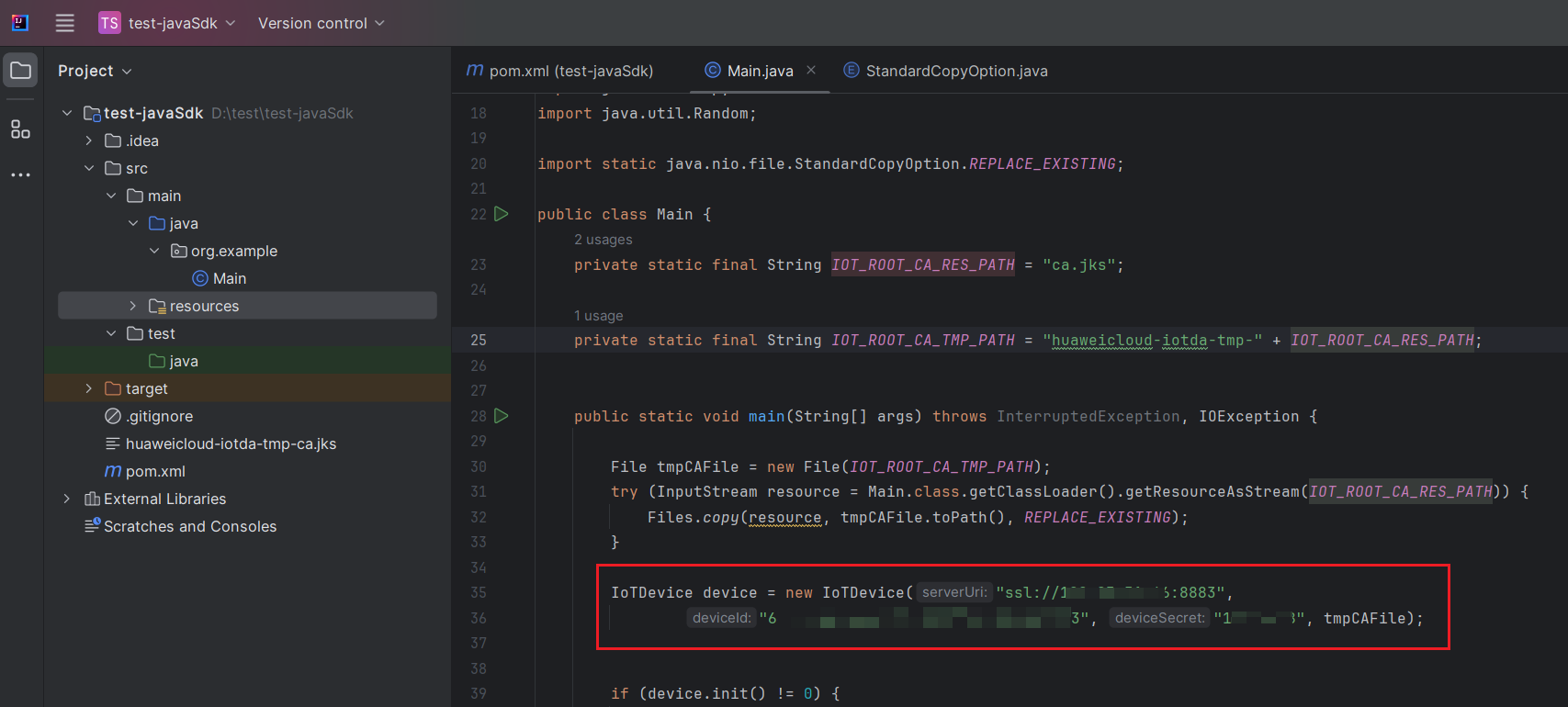
Task: Click the '1 usage' hint link
Action: point(599,316)
